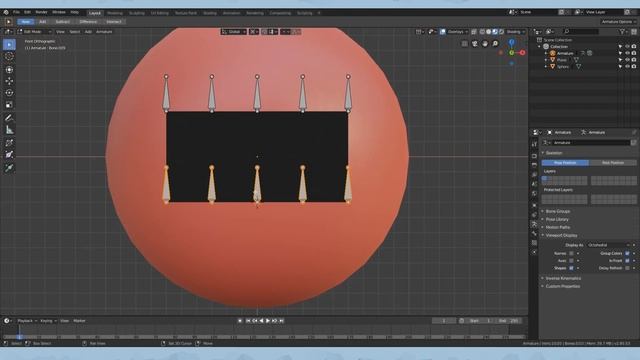Open the Armature menu in viewport header
Screen dimensions: 640x360
pyautogui.click(x=104, y=31)
